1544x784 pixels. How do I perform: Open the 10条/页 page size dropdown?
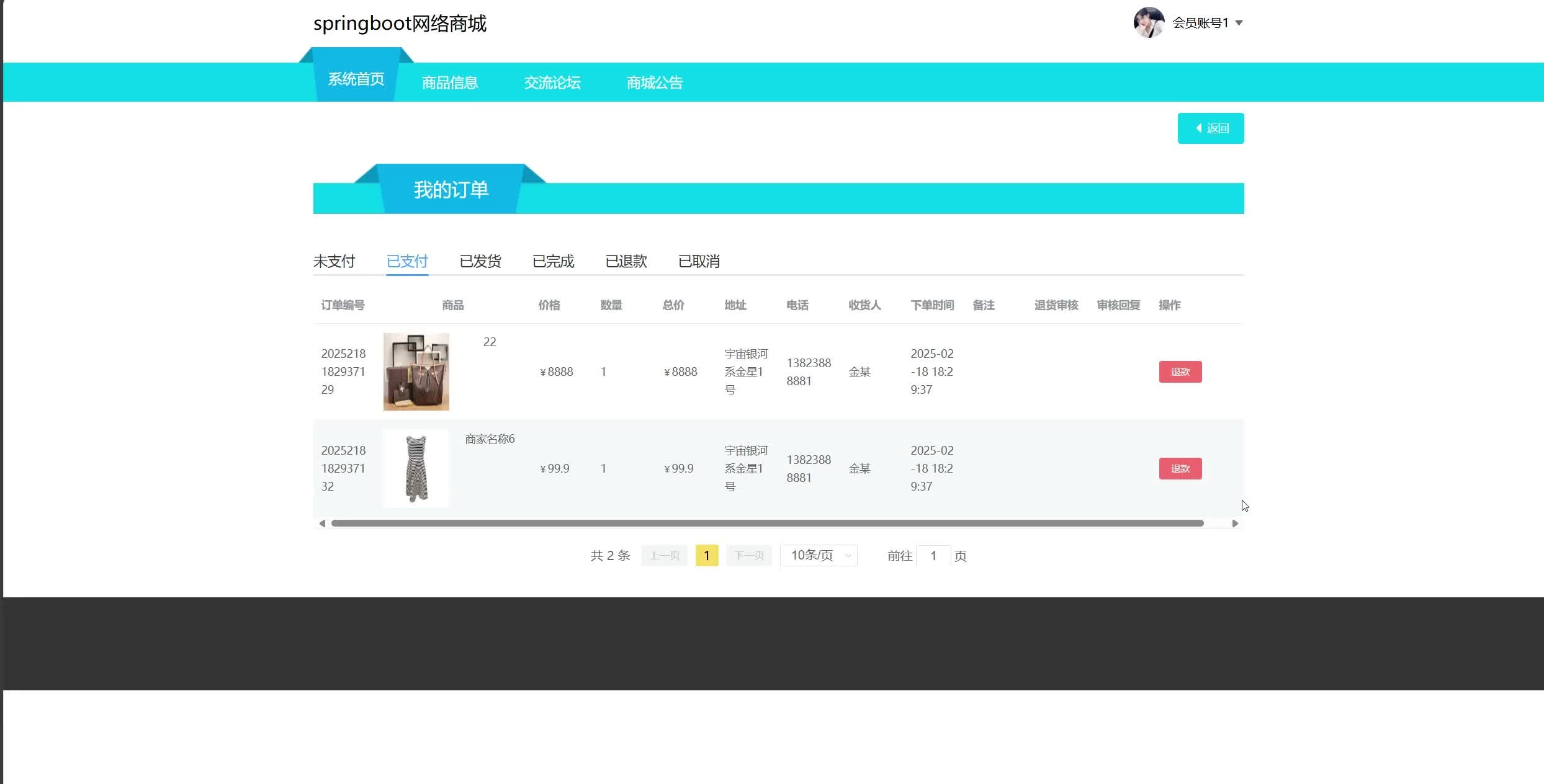[819, 555]
